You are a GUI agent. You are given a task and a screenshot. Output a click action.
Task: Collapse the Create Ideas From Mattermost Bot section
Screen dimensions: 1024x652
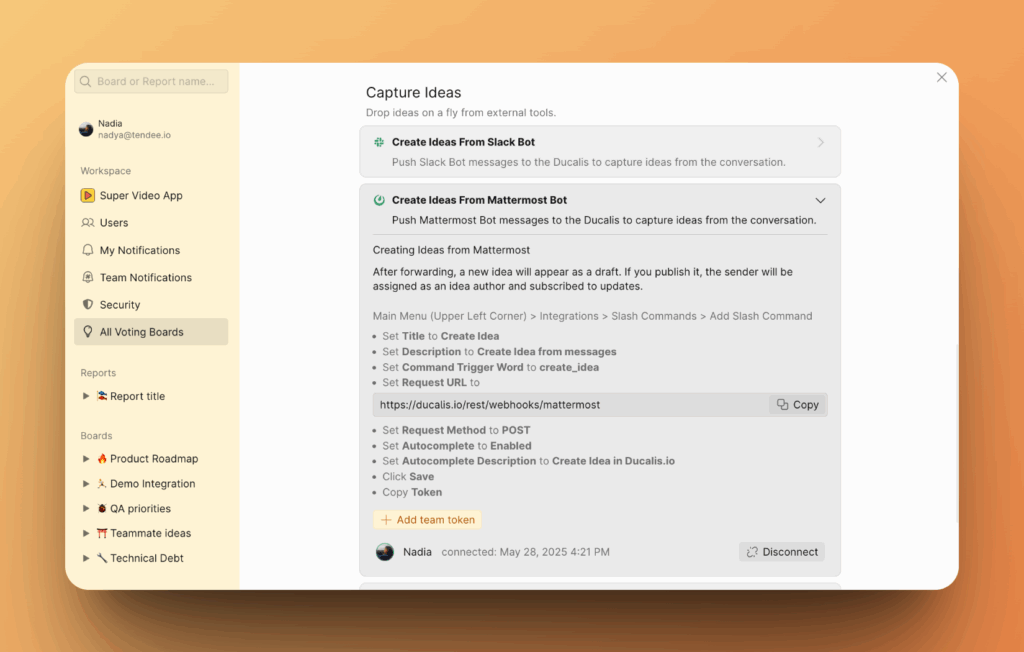820,200
